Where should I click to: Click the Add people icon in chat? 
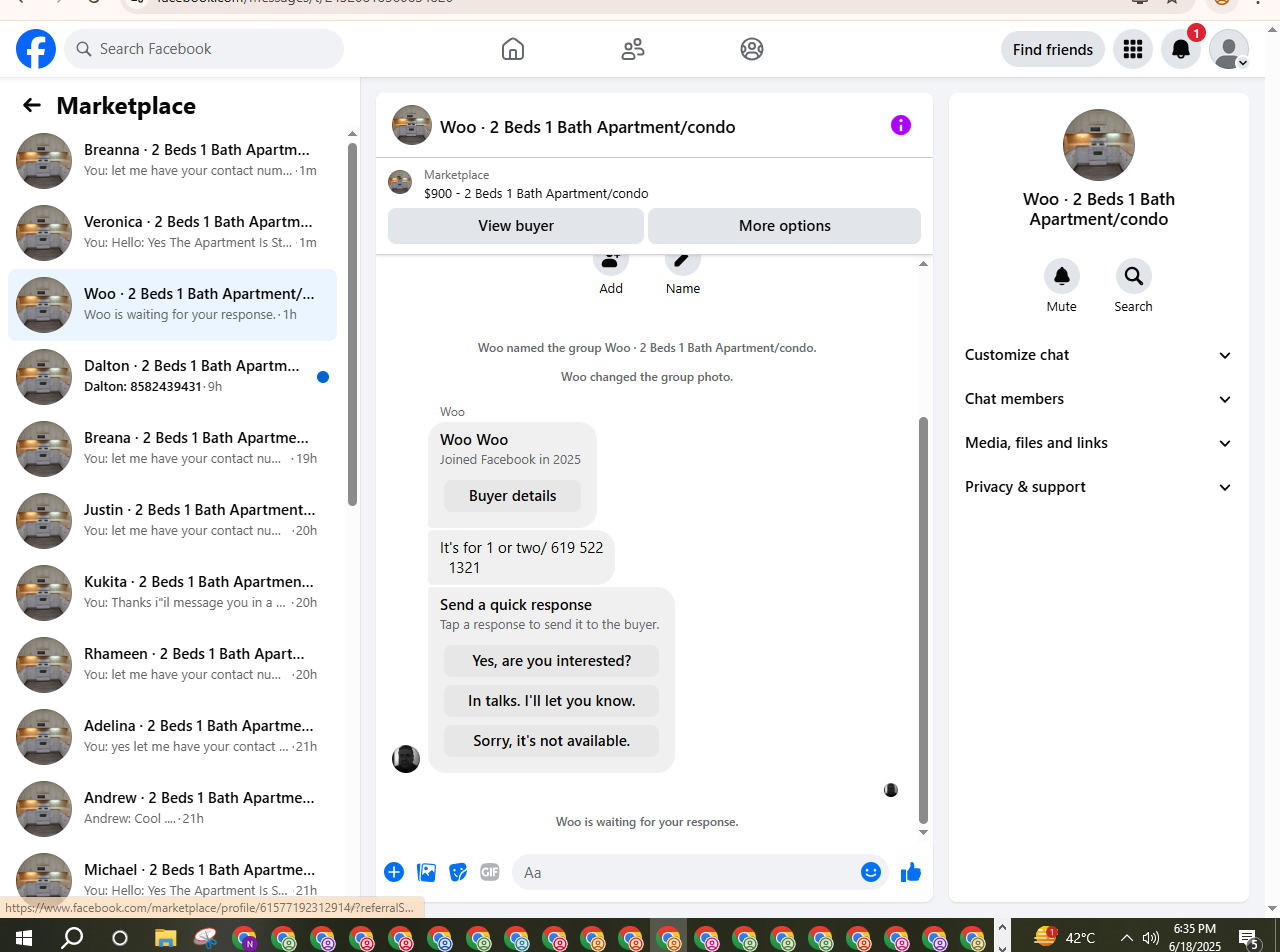point(611,262)
